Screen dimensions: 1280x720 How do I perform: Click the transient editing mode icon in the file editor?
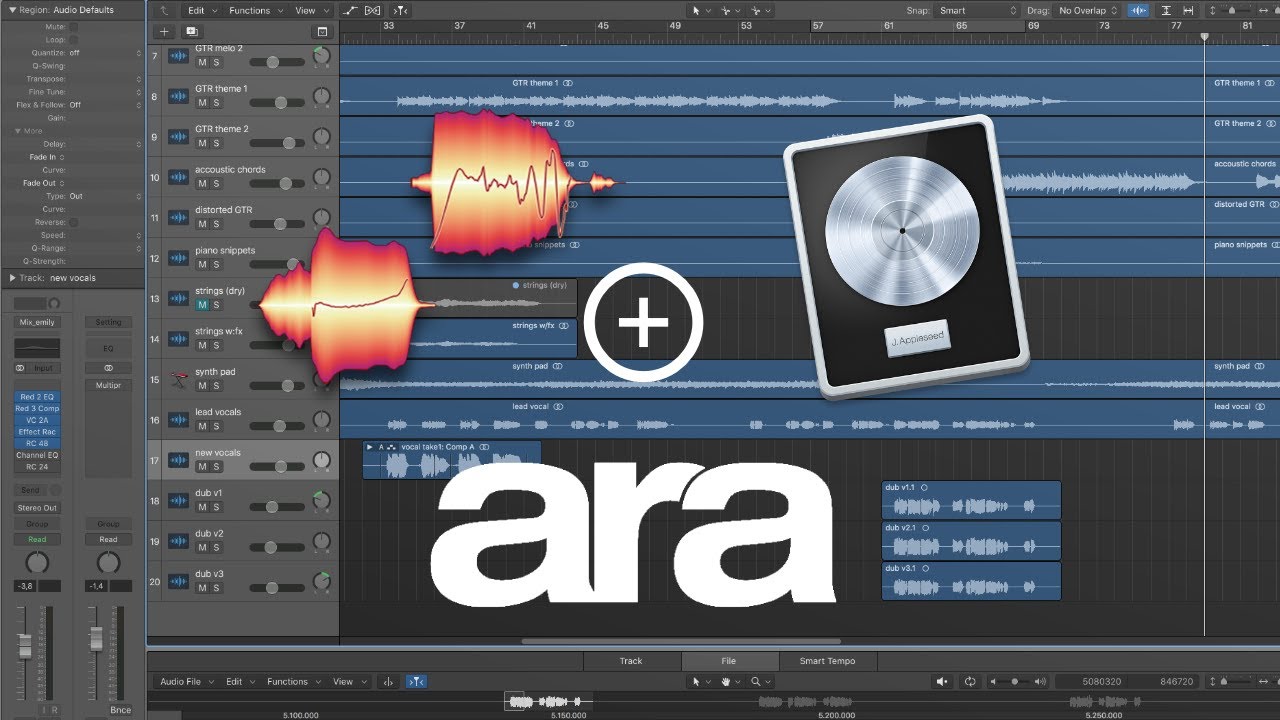[388, 682]
